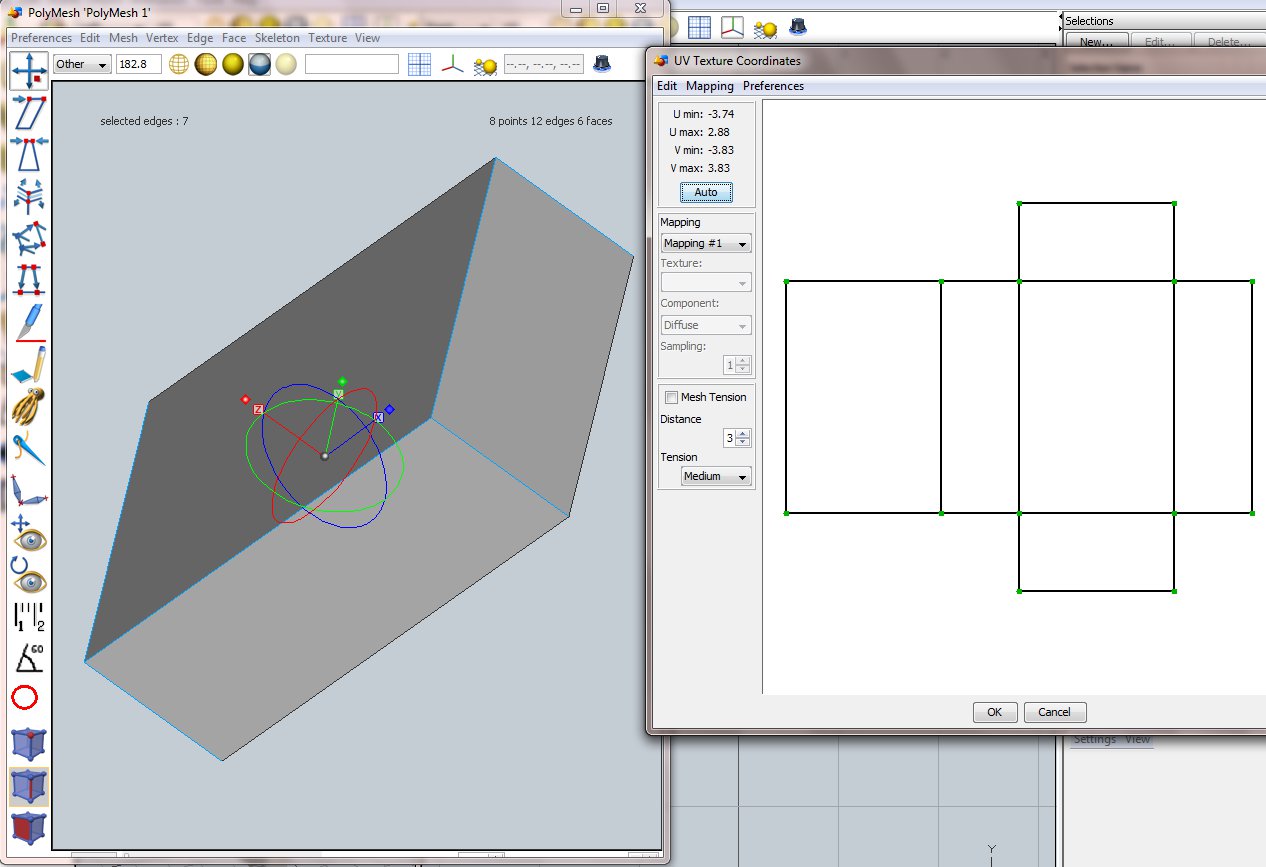Open the Mesh menu
The width and height of the screenshot is (1266, 867).
click(x=123, y=38)
